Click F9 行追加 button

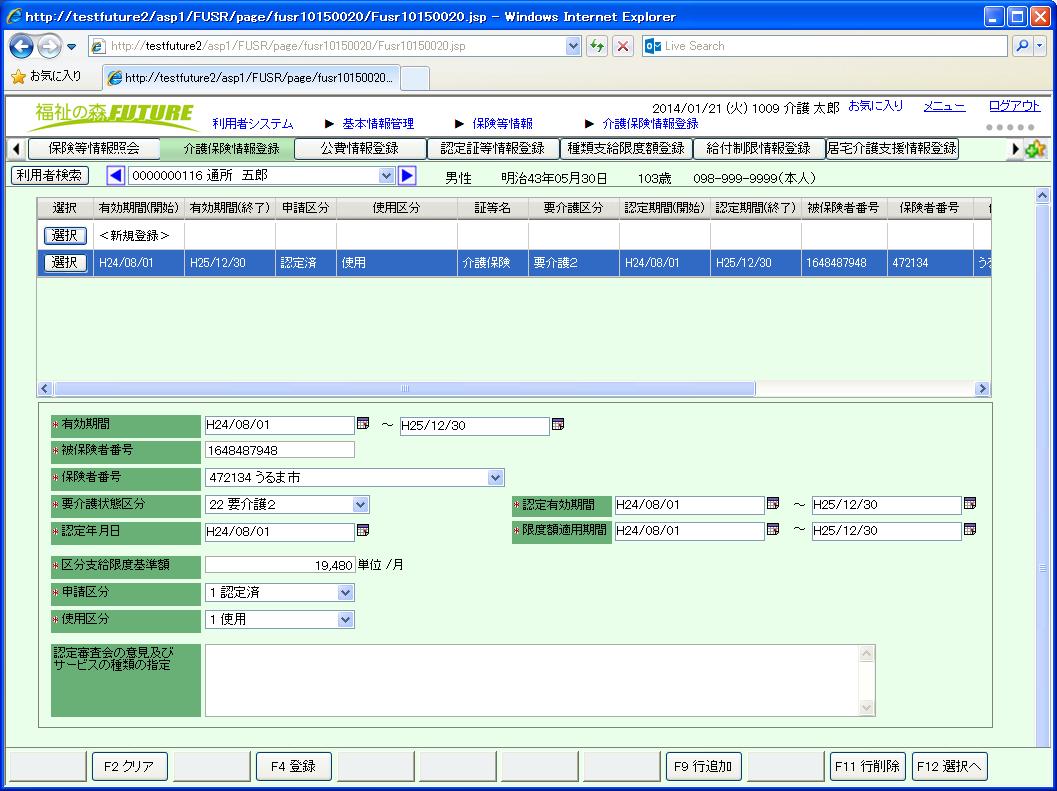click(x=703, y=766)
